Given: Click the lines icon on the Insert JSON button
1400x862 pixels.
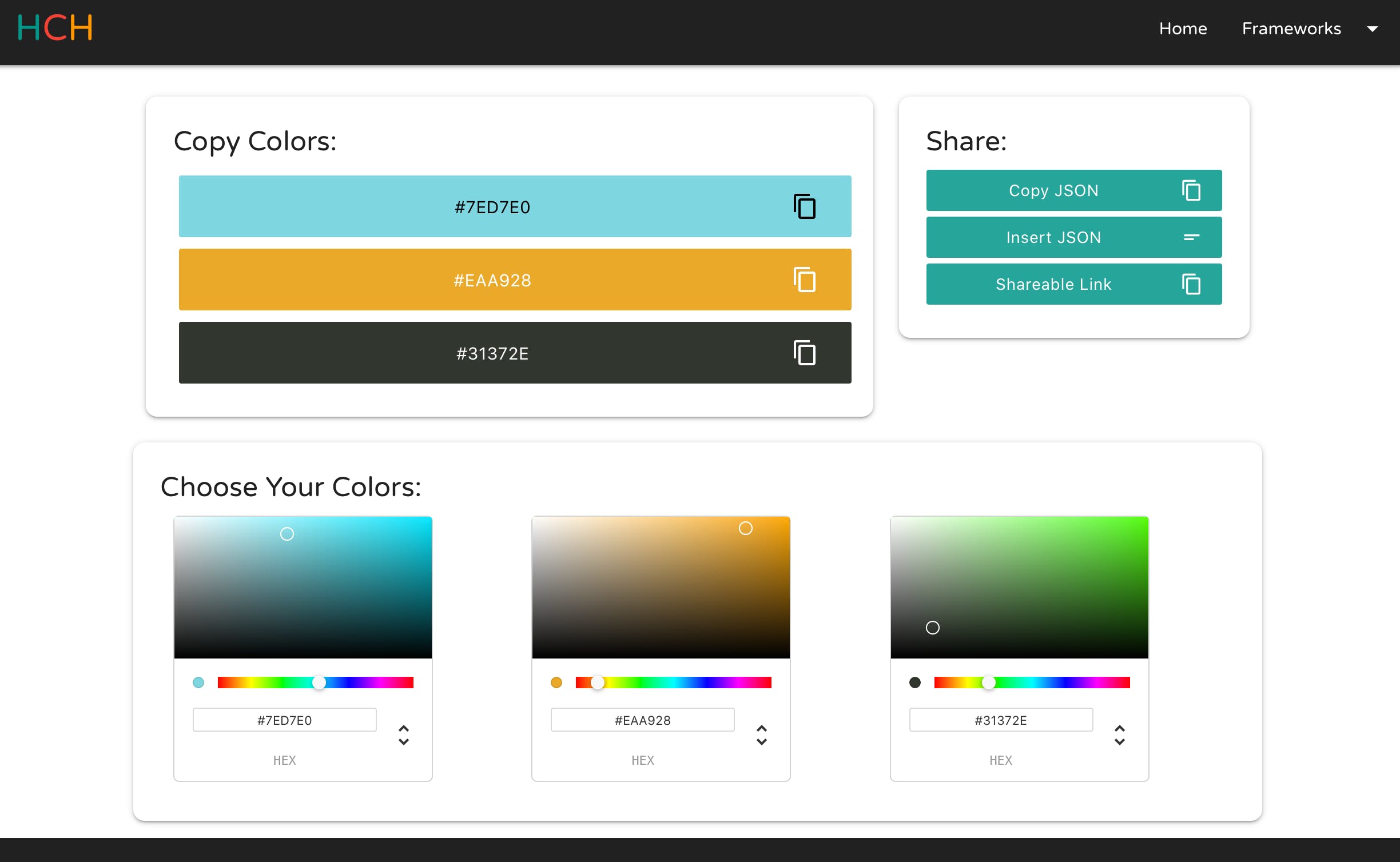Looking at the screenshot, I should pyautogui.click(x=1191, y=237).
